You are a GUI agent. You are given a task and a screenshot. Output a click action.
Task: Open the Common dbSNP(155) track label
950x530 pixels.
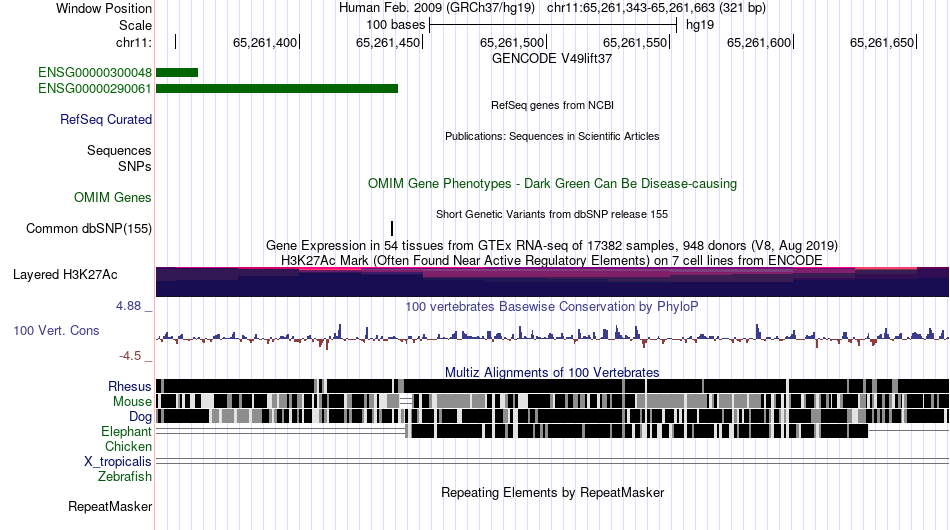point(89,228)
